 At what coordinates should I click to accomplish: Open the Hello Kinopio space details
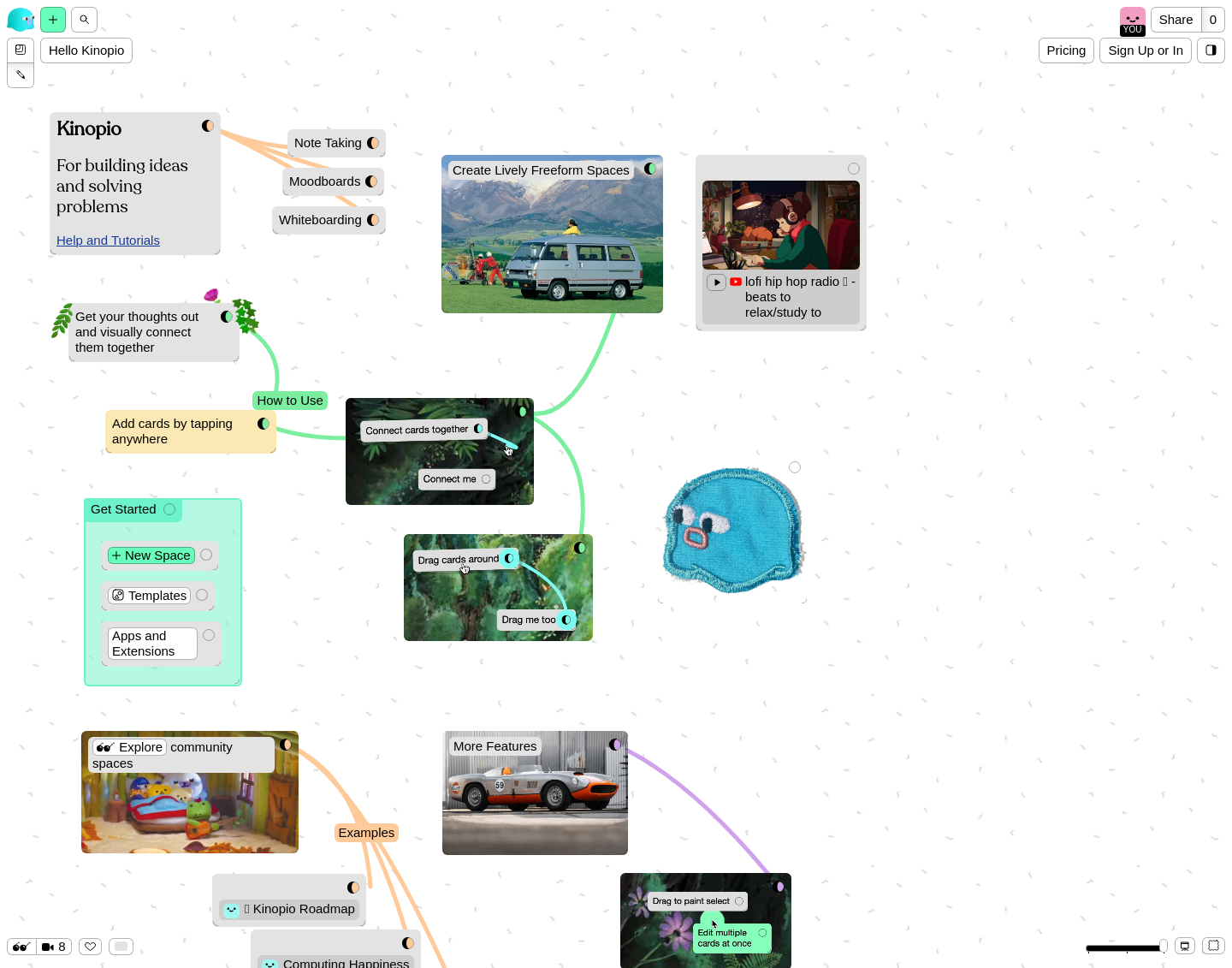86,50
